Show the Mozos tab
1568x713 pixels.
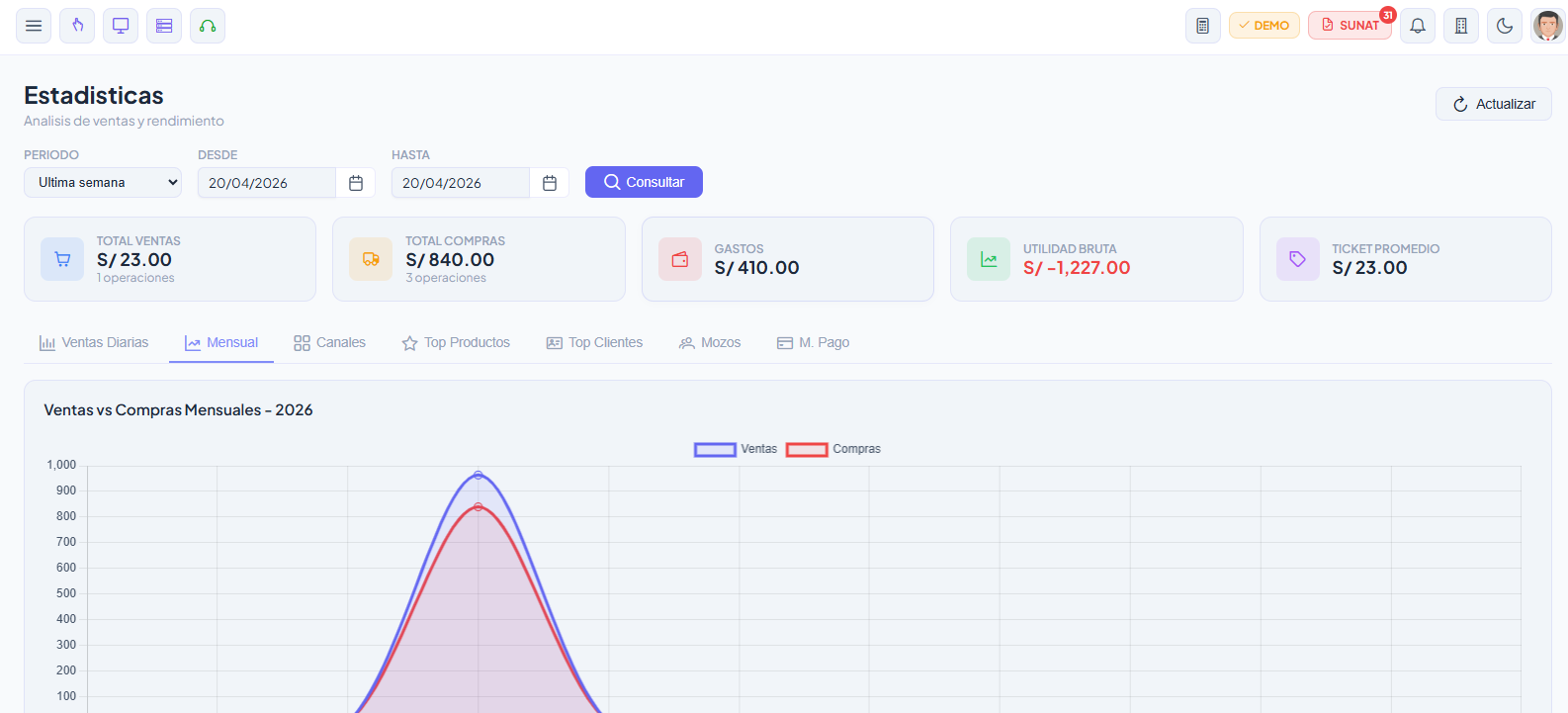[x=710, y=343]
